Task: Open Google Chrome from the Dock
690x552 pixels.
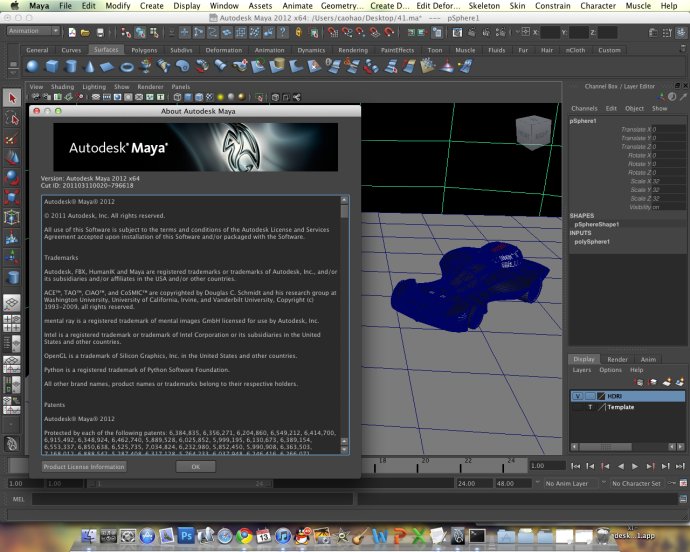Action: click(x=244, y=536)
